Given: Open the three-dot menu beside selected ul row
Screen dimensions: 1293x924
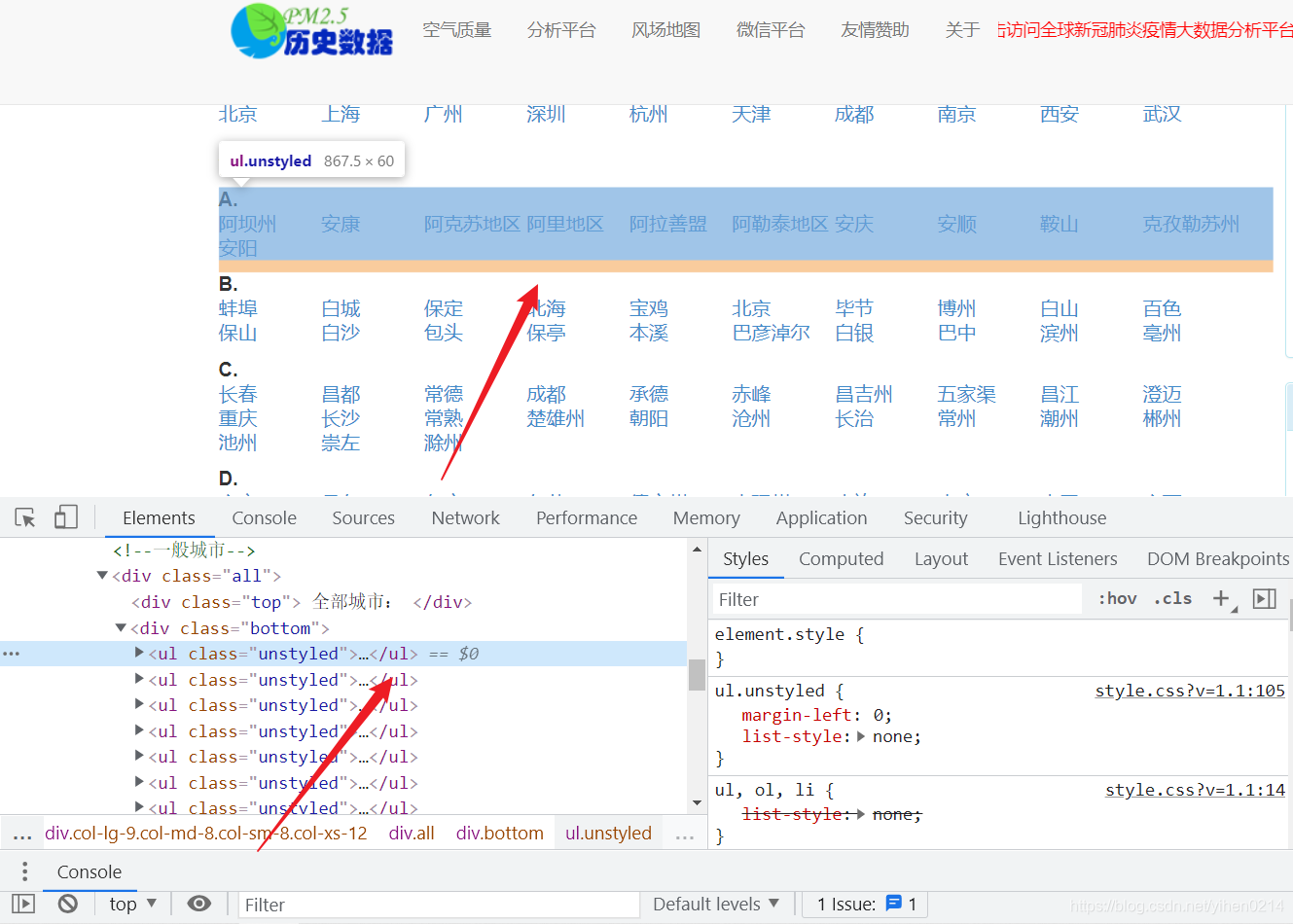Looking at the screenshot, I should pyautogui.click(x=11, y=654).
